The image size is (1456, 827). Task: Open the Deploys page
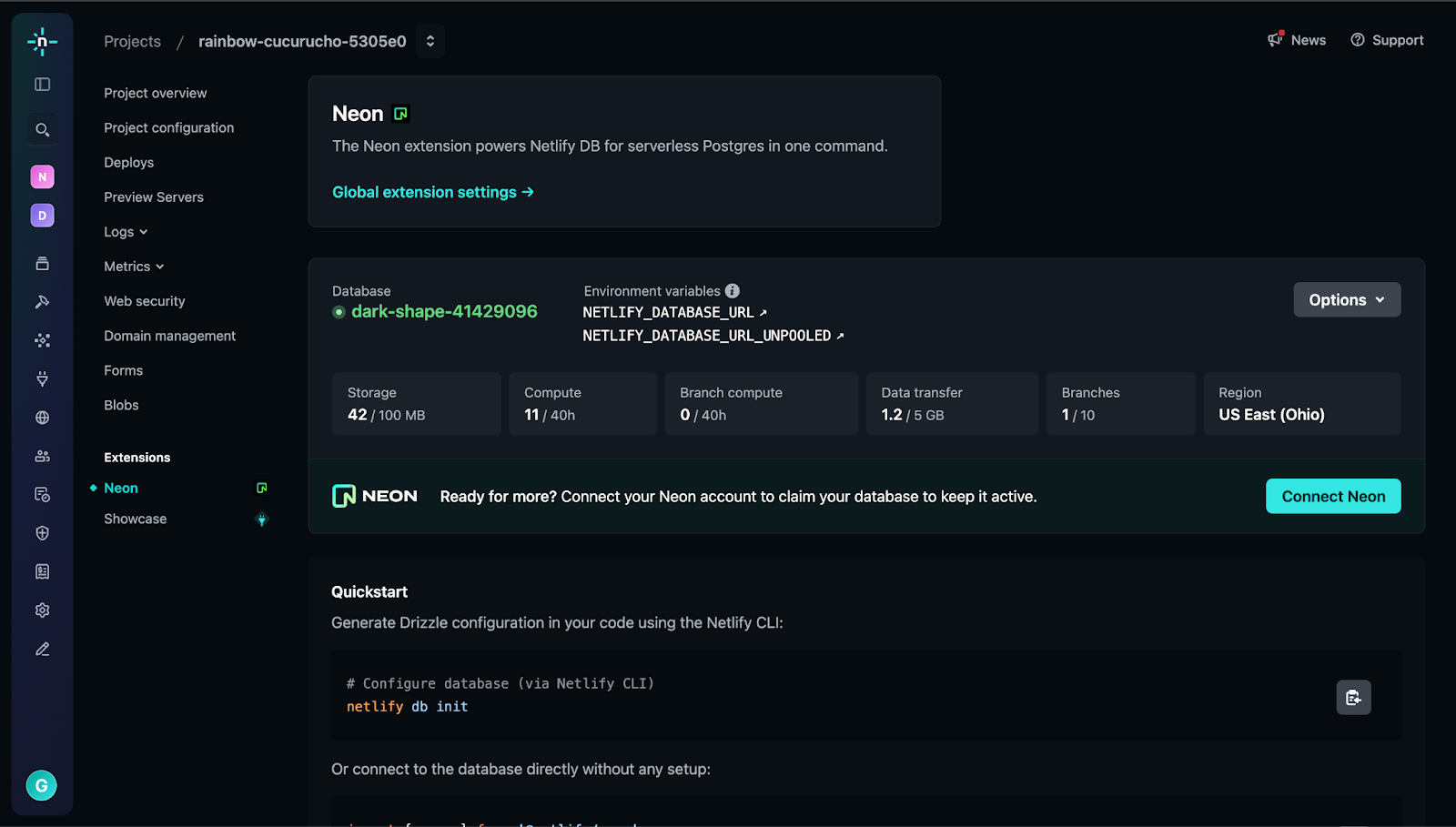point(129,163)
